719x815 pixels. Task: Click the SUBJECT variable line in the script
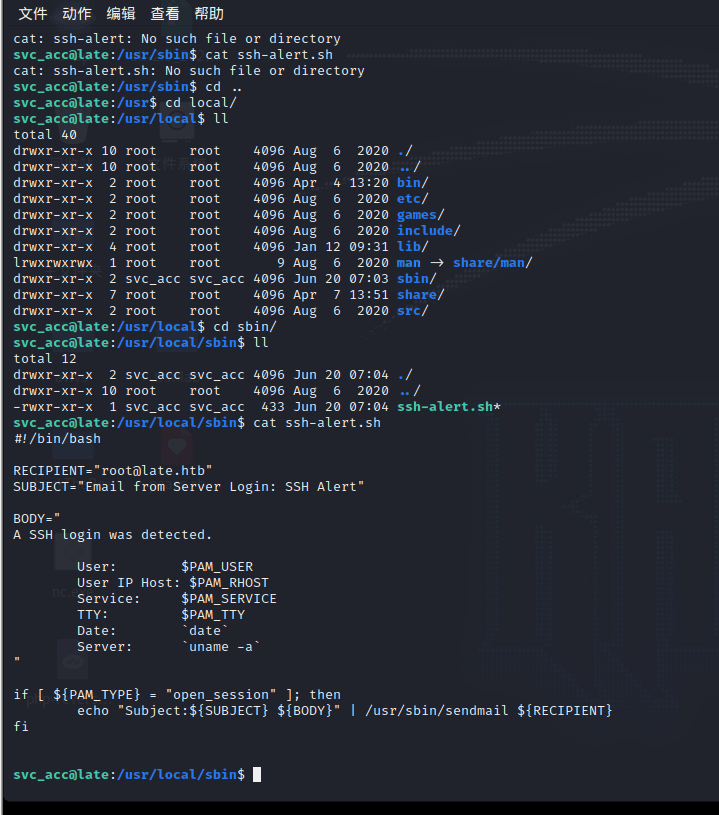click(189, 487)
